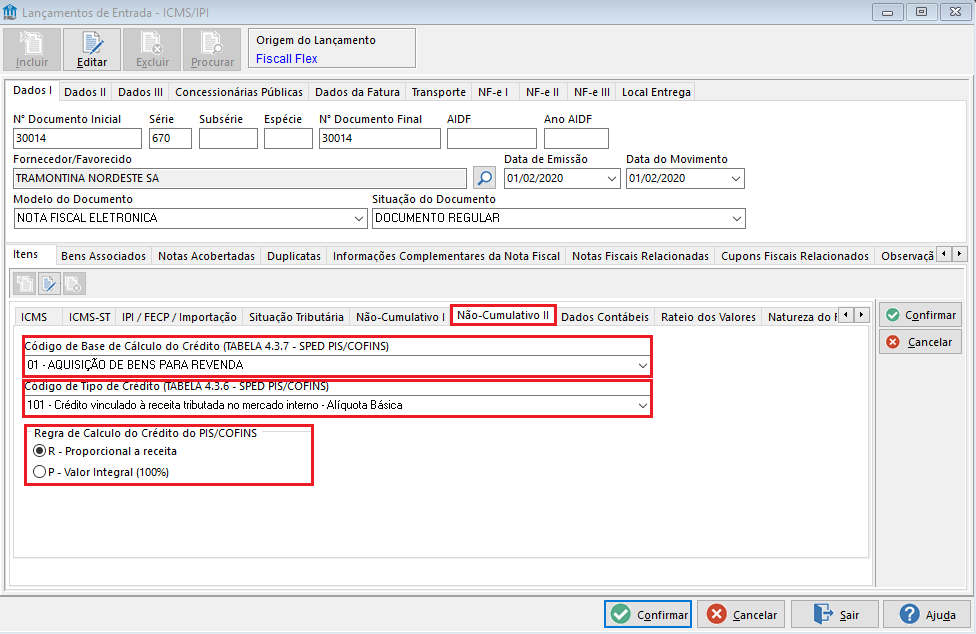Expand Código de Base de Cálculo dropdown

(642, 365)
